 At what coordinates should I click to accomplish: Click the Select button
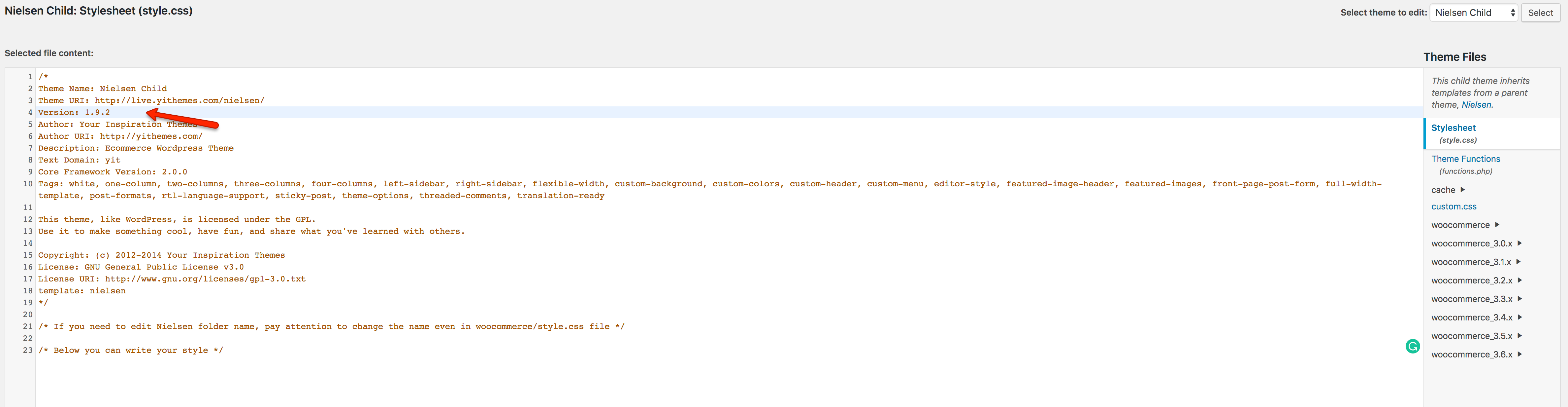[x=1540, y=12]
